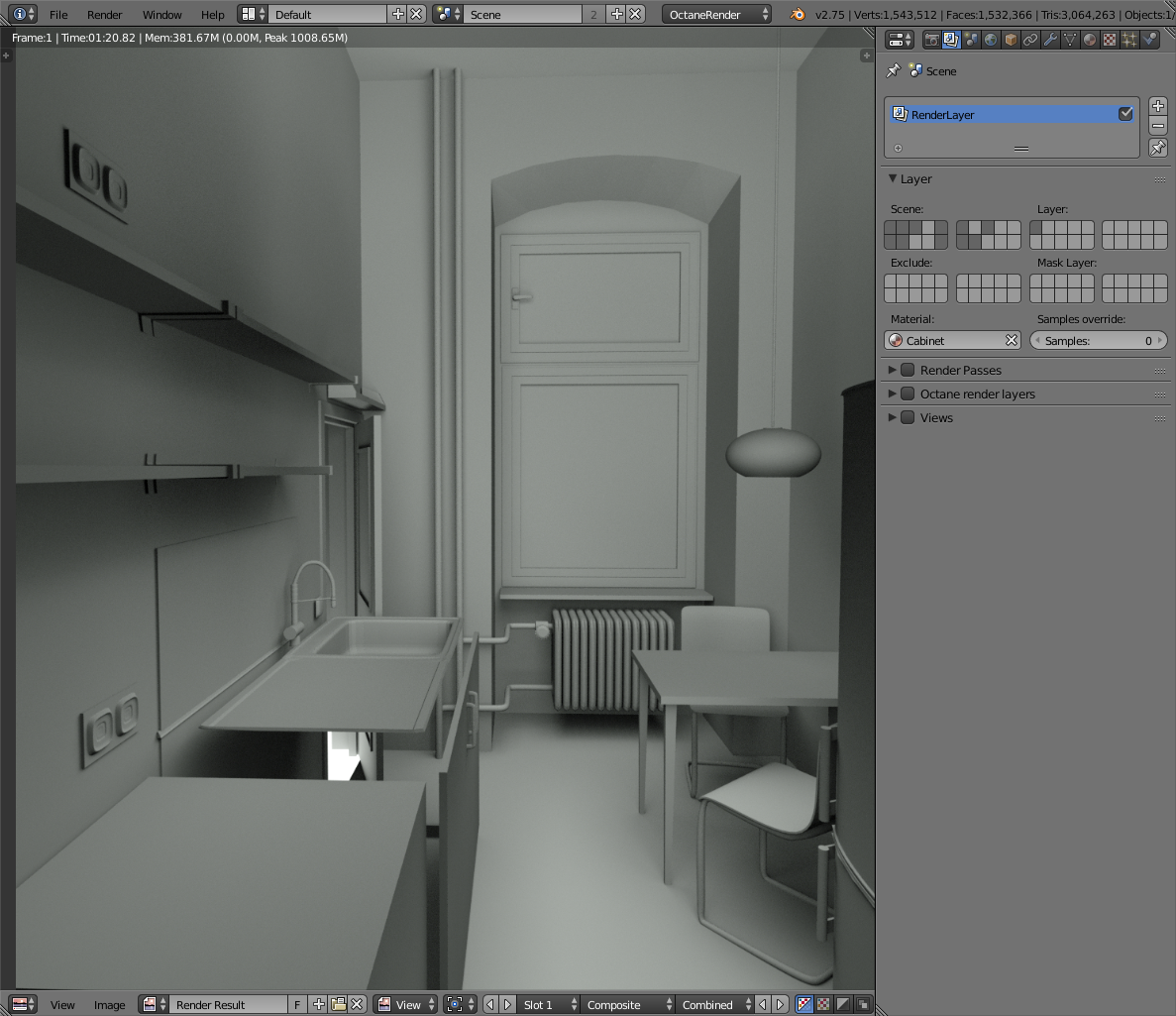Show alpha checkerboard channel display

click(823, 1004)
